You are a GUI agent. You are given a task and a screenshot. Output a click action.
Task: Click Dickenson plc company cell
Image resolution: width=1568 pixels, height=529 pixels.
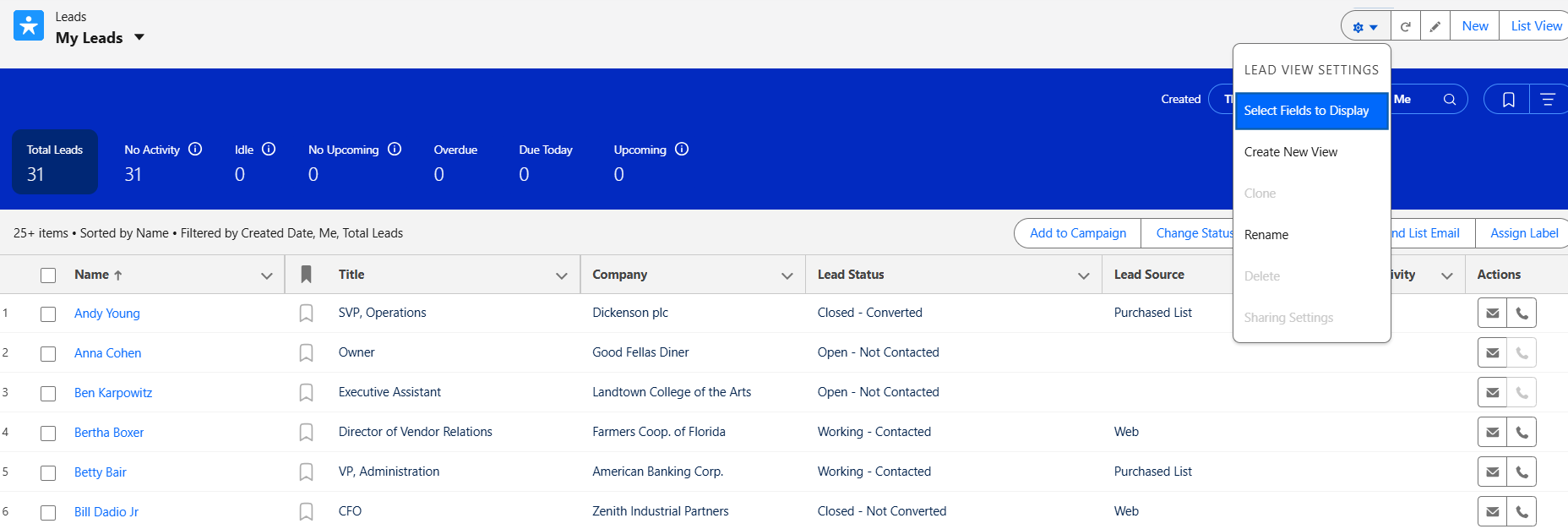coord(630,313)
